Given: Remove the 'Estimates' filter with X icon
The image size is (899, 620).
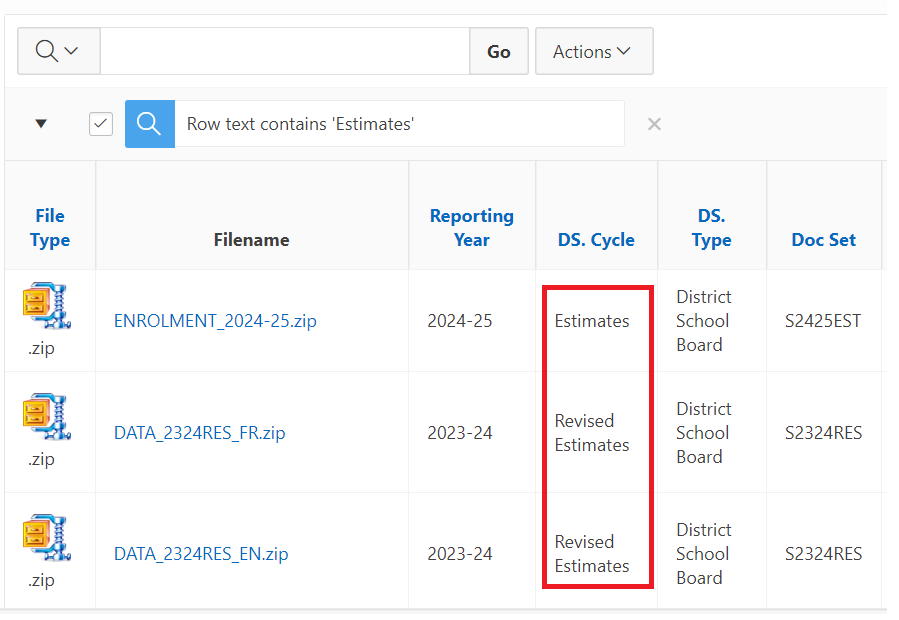Looking at the screenshot, I should [x=654, y=124].
